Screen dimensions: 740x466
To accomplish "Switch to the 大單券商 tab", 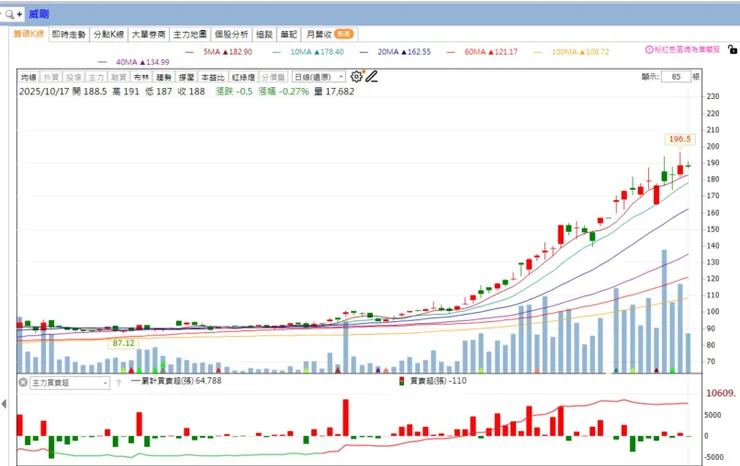I will [149, 34].
